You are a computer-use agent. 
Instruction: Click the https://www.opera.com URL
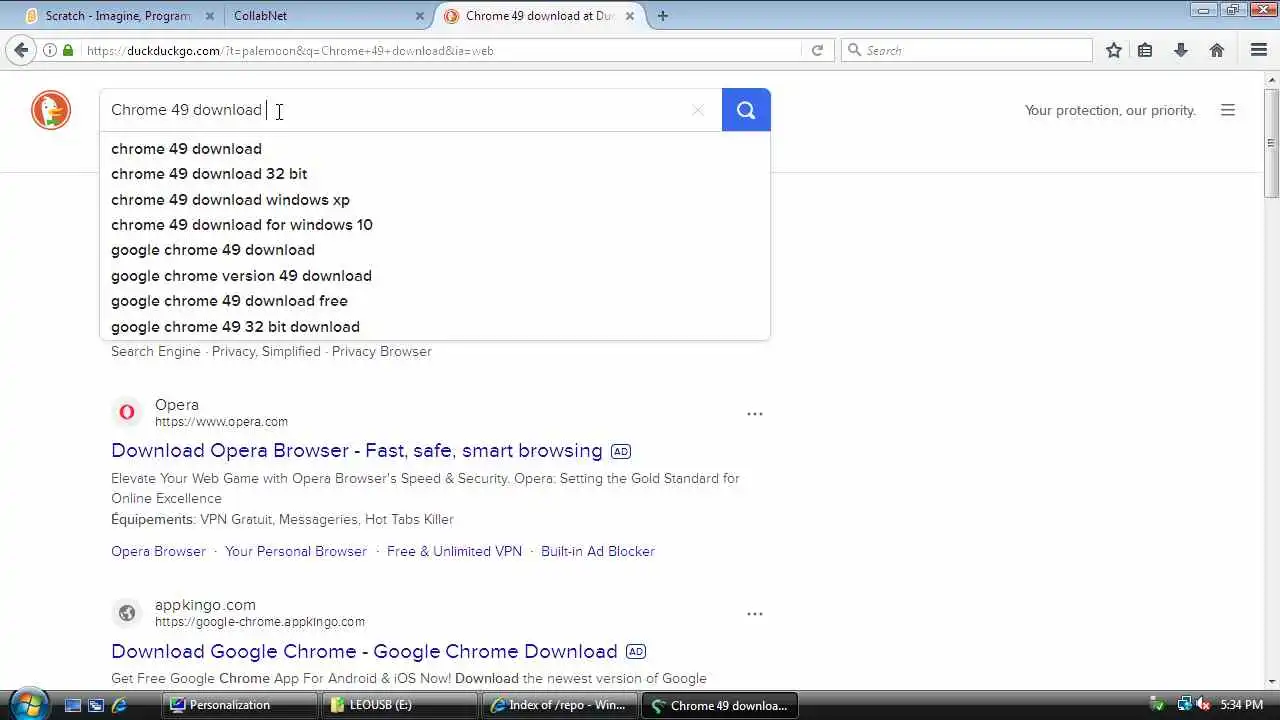(x=221, y=422)
